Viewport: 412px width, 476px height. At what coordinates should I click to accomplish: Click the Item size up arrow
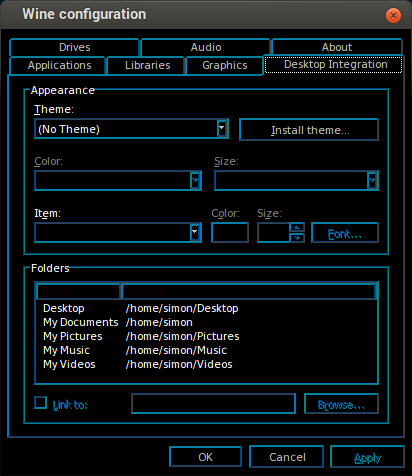[x=297, y=228]
